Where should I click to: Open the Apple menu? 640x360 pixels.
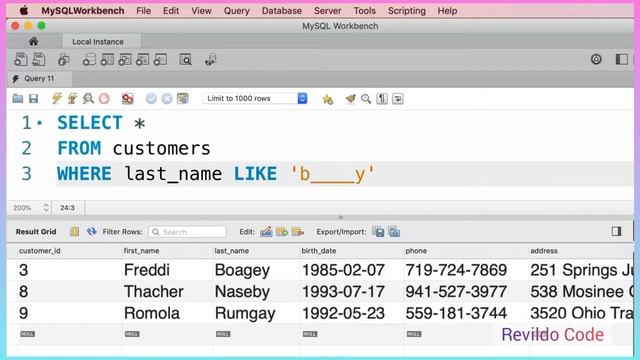tap(24, 11)
